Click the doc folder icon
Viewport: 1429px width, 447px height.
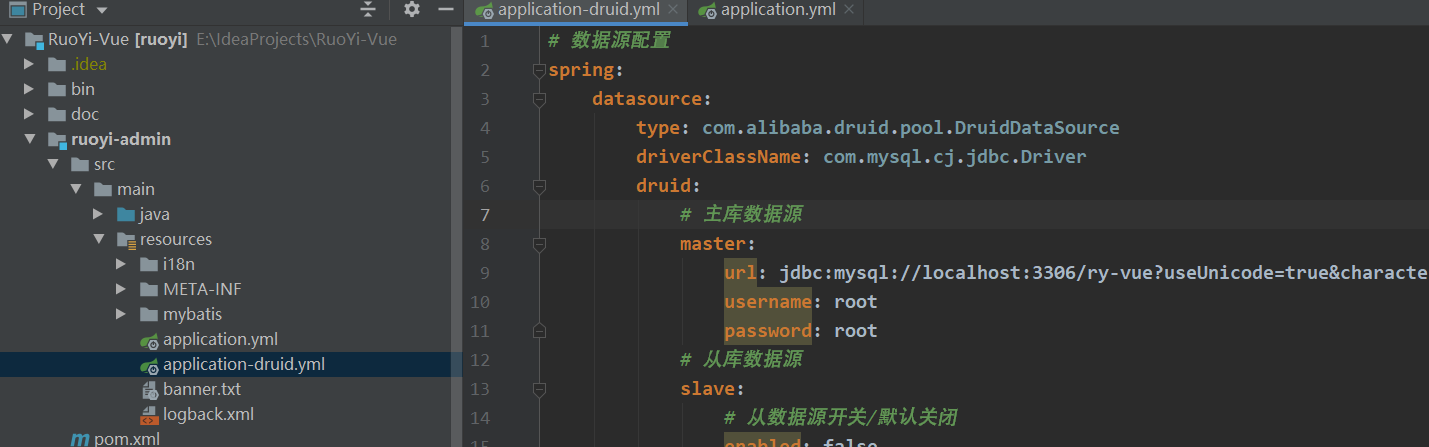click(57, 114)
